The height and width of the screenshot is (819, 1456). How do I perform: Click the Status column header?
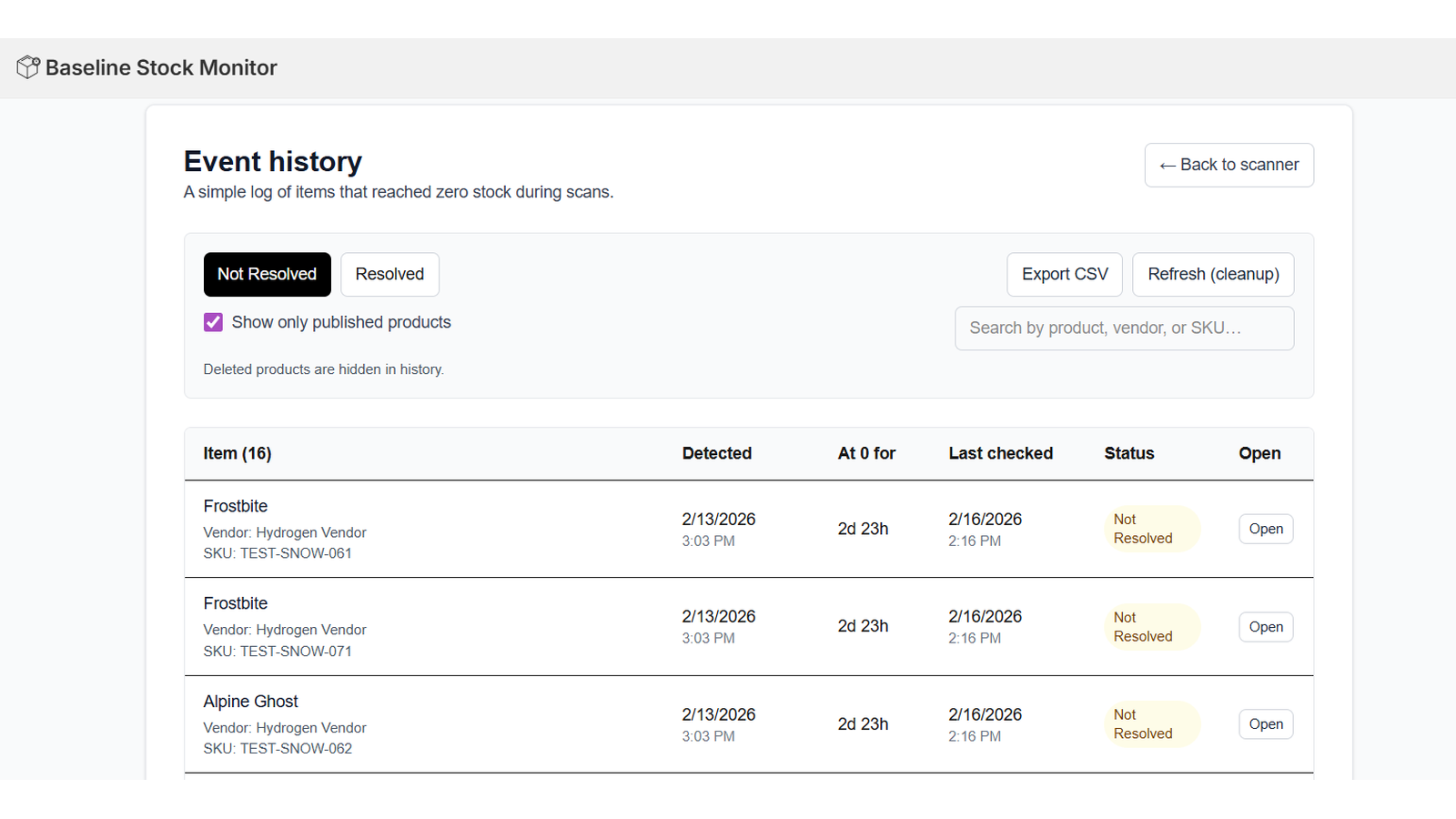click(x=1128, y=452)
